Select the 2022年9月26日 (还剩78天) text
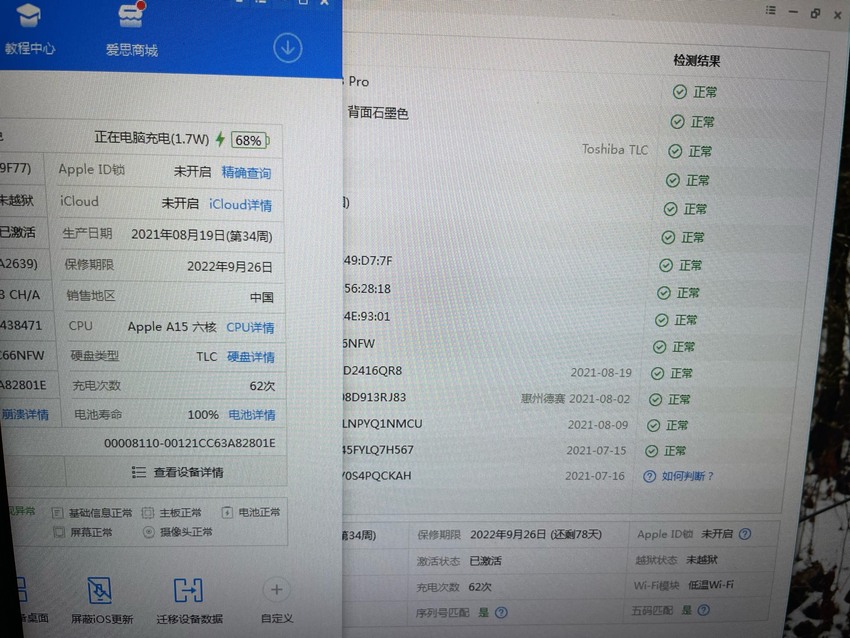This screenshot has width=850, height=638. click(536, 534)
